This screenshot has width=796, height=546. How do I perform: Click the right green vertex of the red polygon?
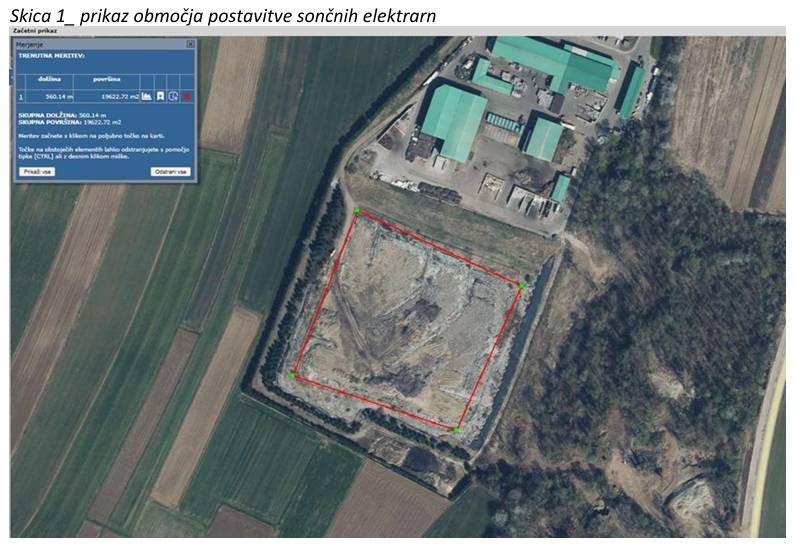click(x=521, y=286)
